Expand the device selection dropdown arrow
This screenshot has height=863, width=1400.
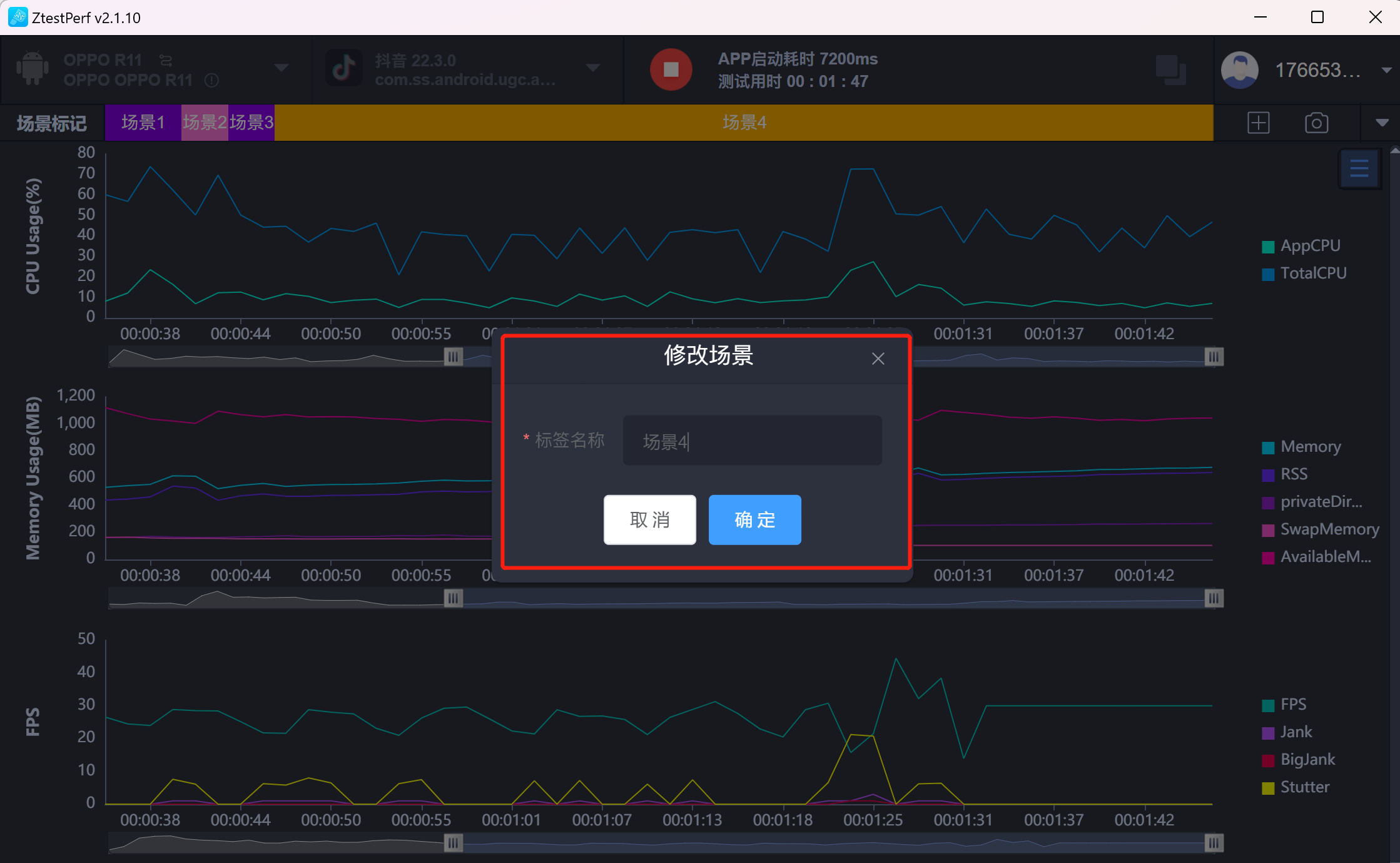tap(282, 68)
